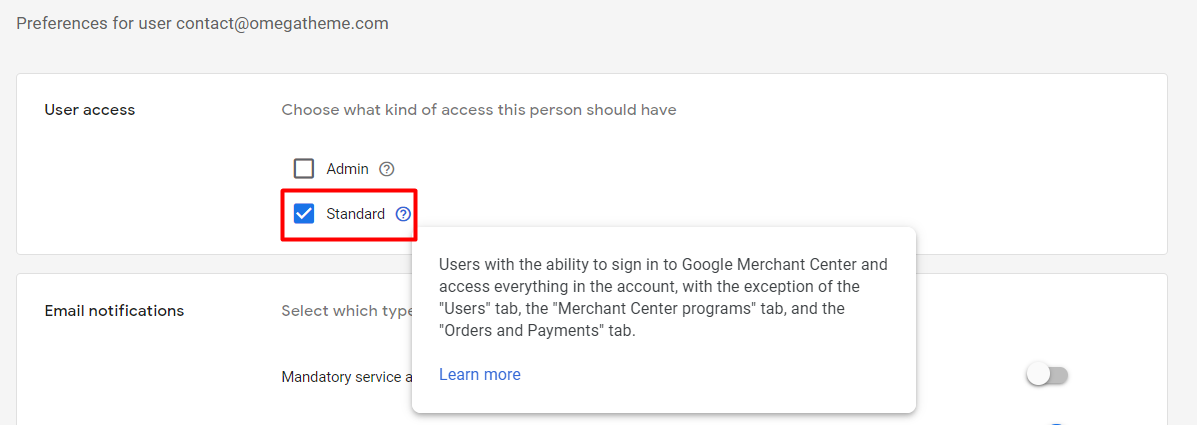Click the Email notifications section heading

click(x=114, y=311)
